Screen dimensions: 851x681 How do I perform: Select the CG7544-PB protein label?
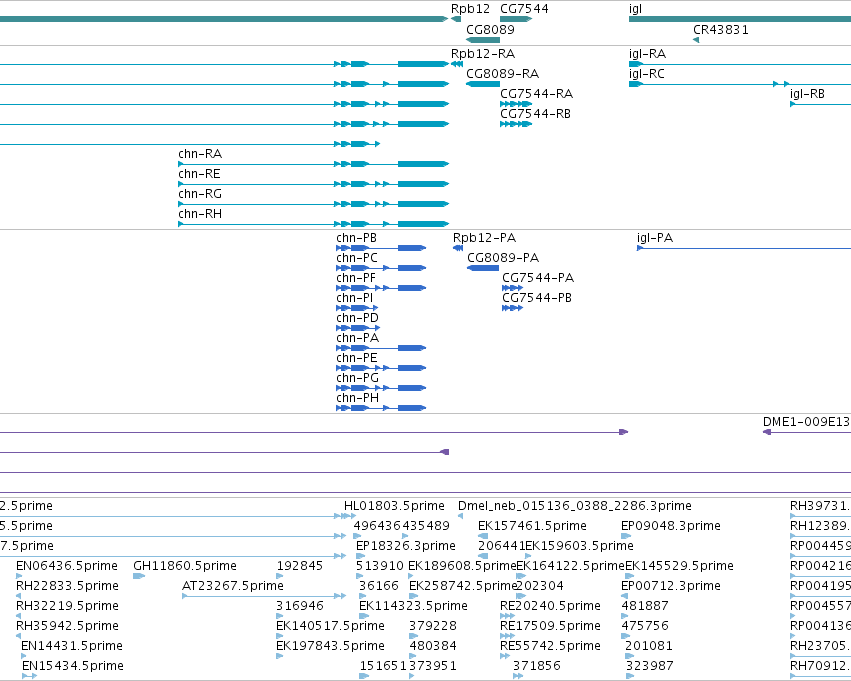pos(537,298)
